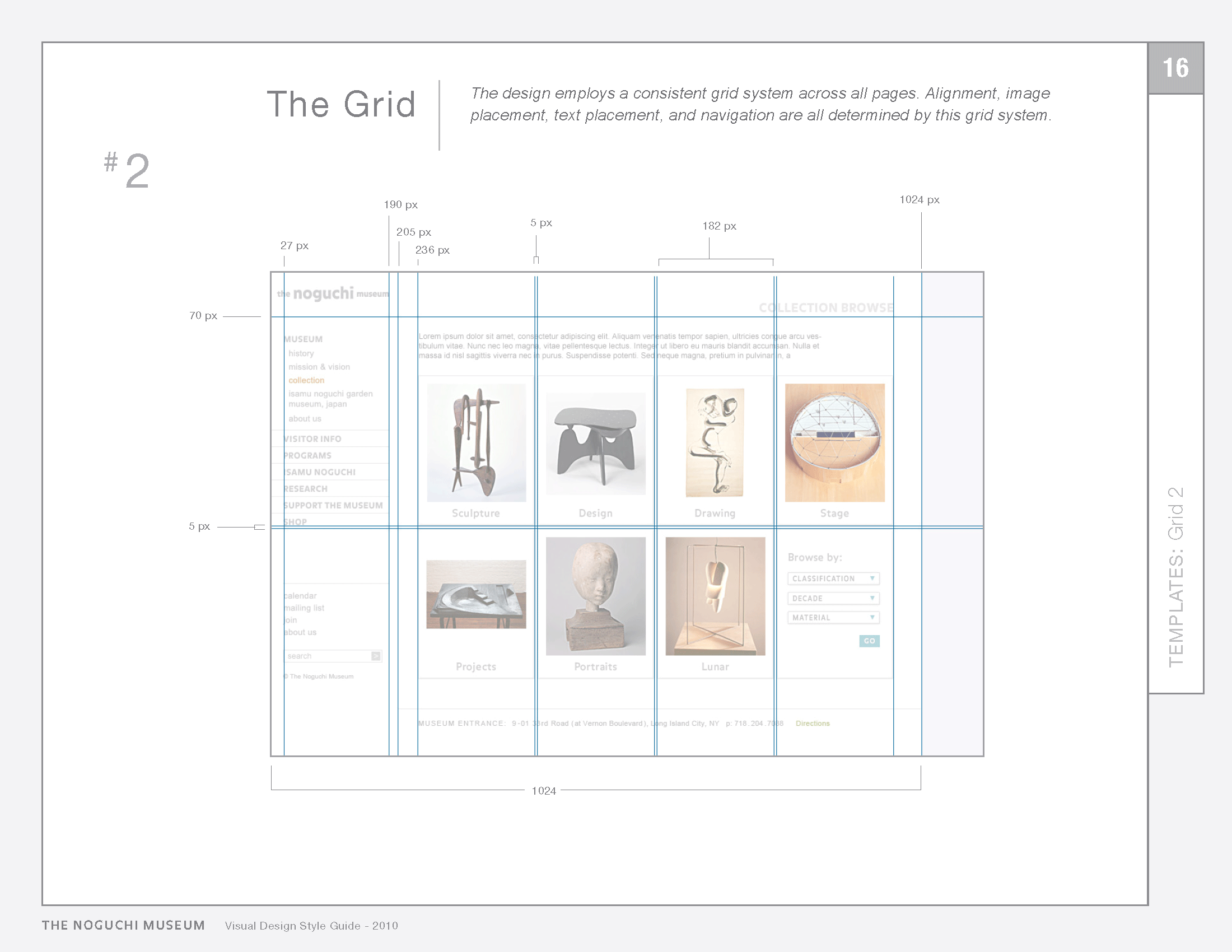
Task: Click the Sculpture thumbnail image
Action: click(476, 443)
